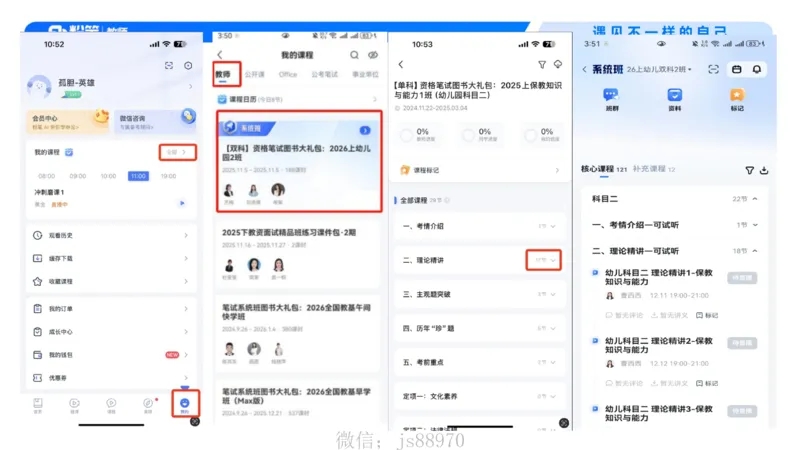Open 我的订单 clipboard icon

37,309
